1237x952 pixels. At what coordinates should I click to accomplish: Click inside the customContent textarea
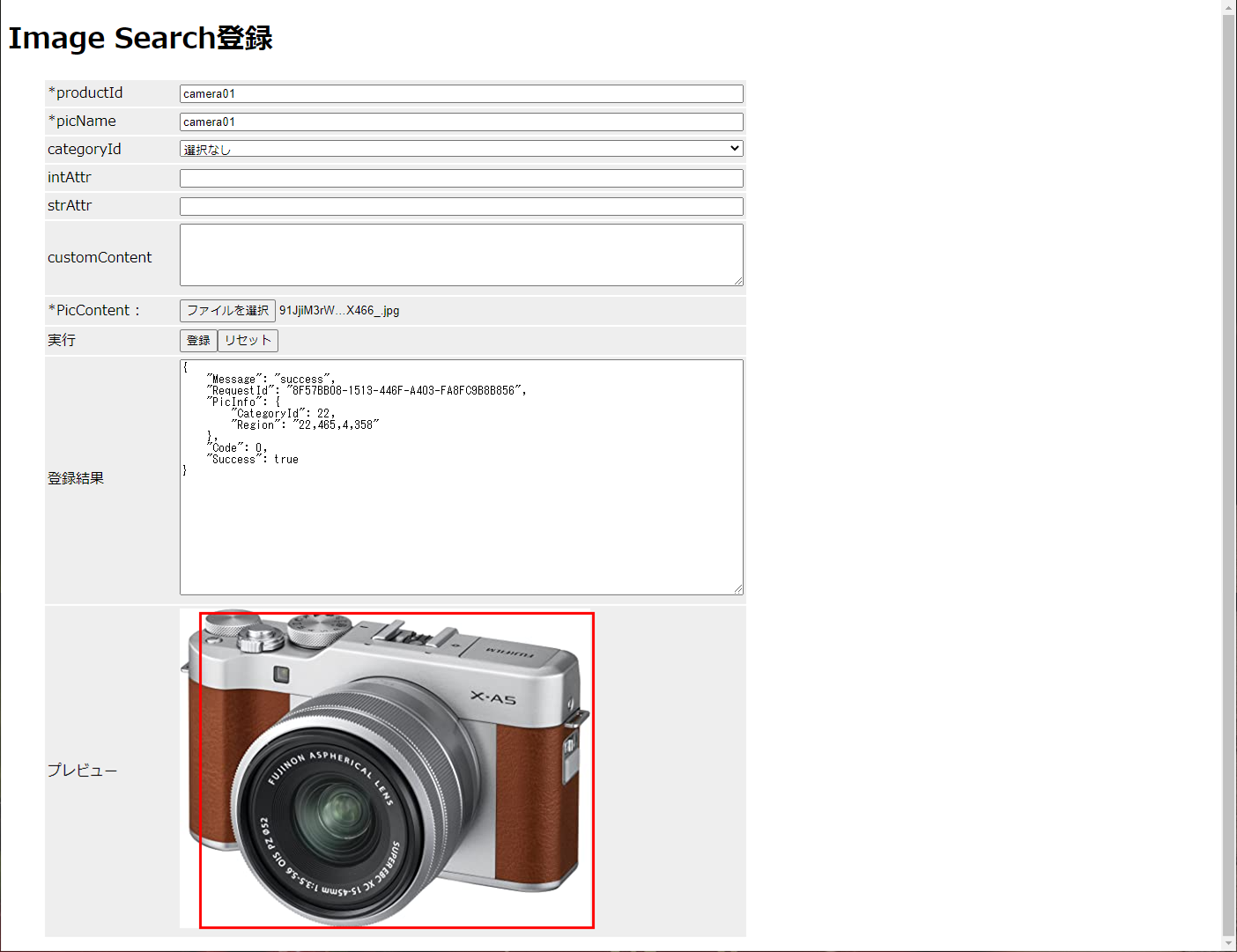(461, 255)
